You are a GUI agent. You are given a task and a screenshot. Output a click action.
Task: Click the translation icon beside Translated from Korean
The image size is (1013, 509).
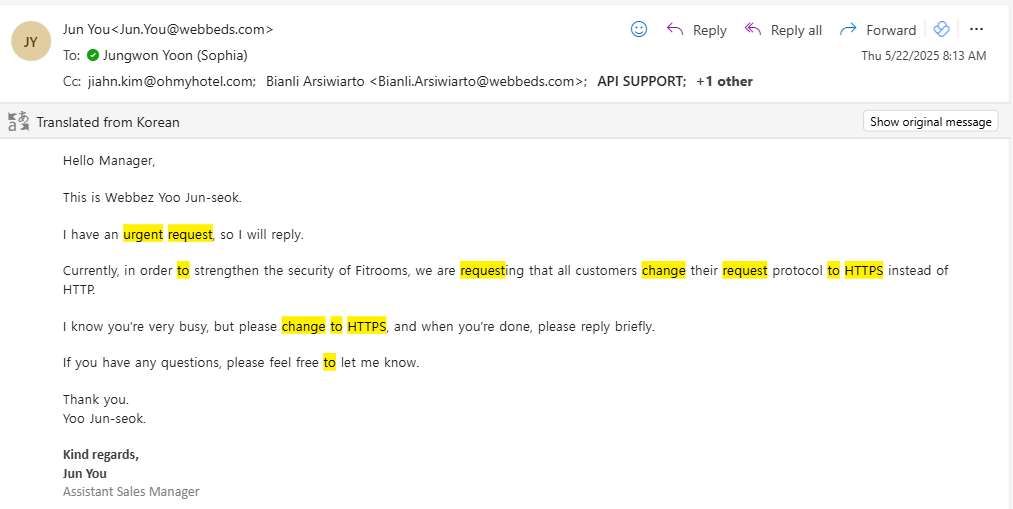19,122
